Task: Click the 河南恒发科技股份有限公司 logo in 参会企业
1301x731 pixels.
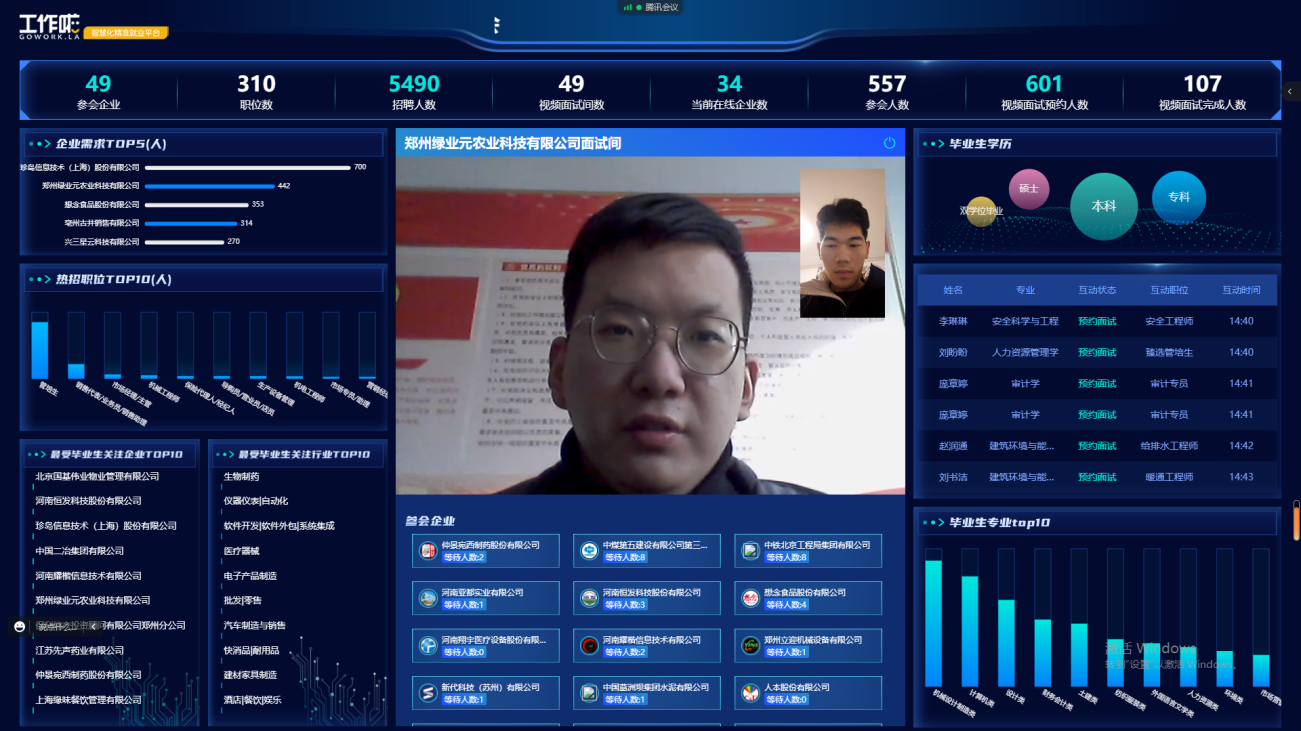Action: (x=589, y=598)
